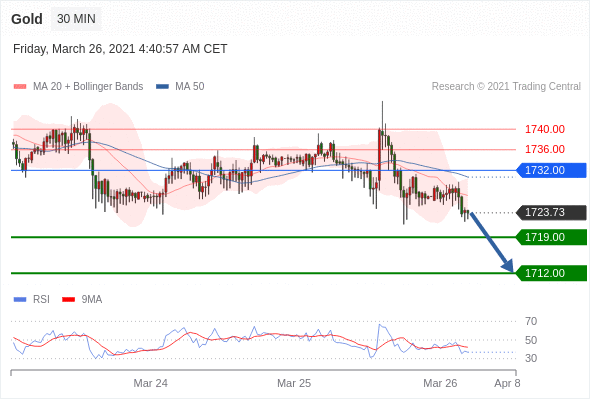Select the Gold chart title
590x400 pixels.
27,19
